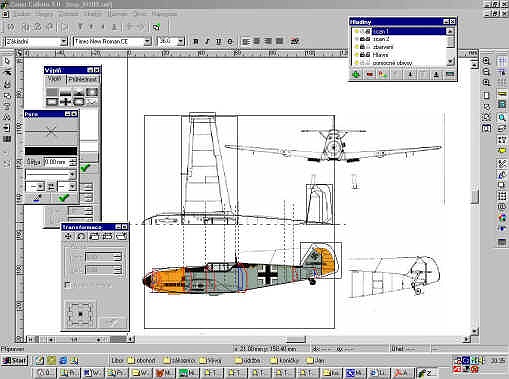Switch to the Průhlednost tab
Screen dimensions: 509x379
coord(83,80)
